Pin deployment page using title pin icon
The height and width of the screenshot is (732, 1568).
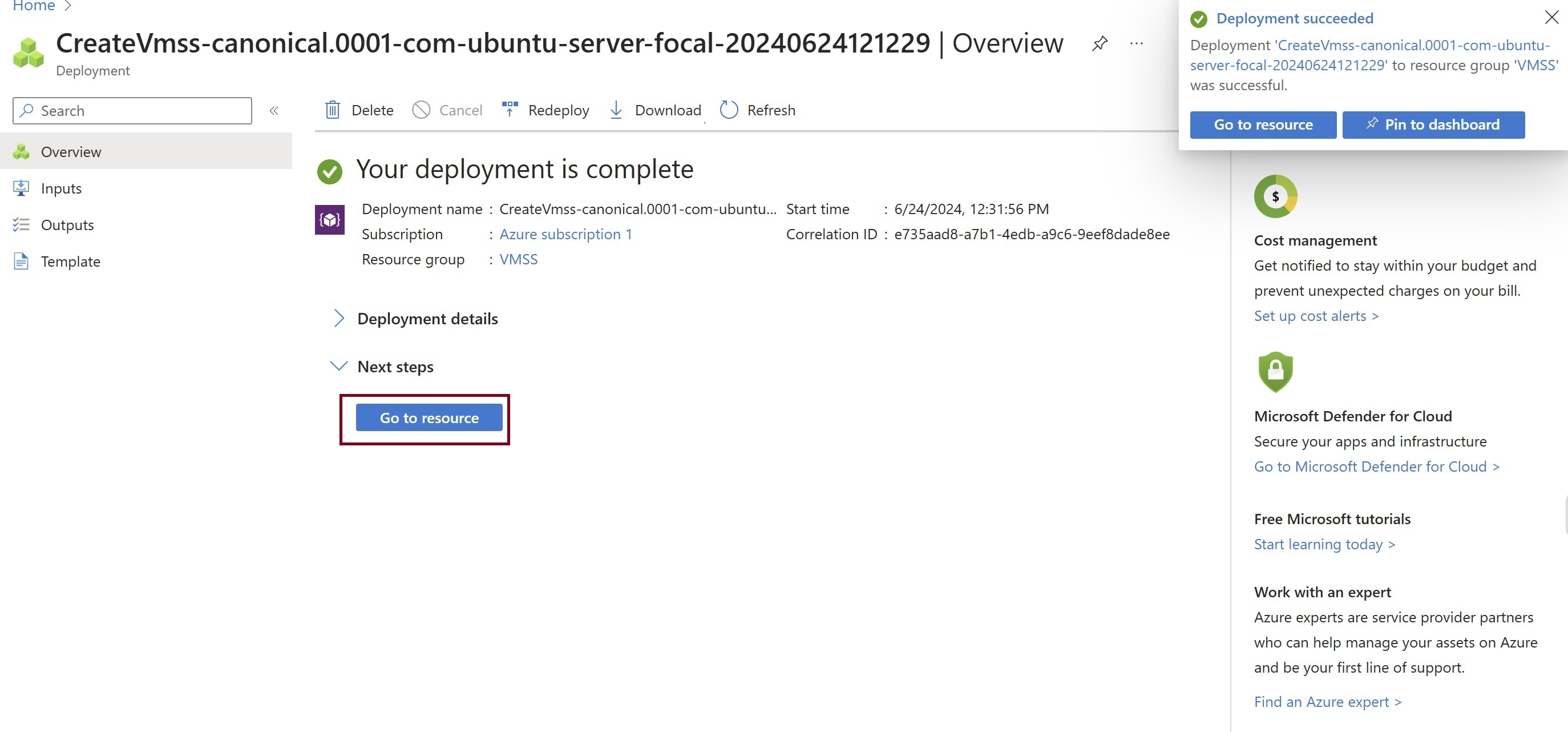click(1100, 44)
